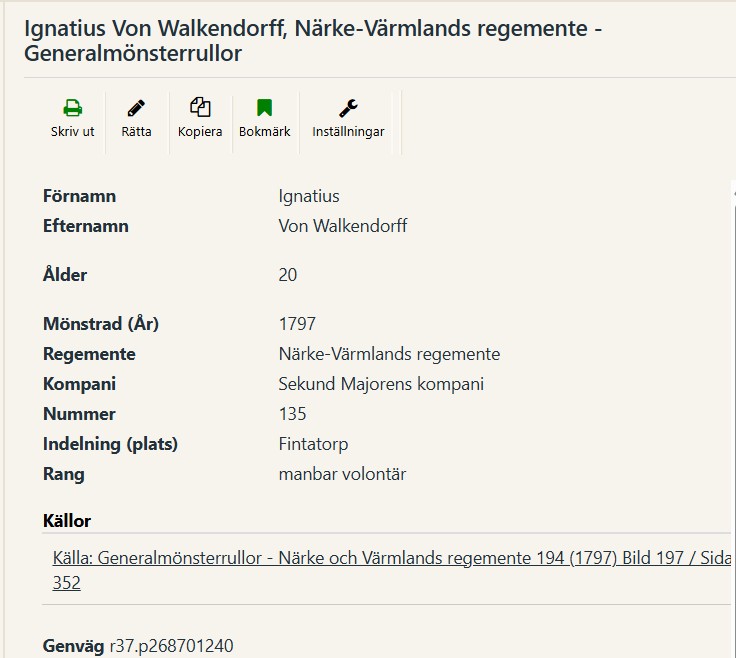
Task: Click the 'Källor' section heading
Action: click(x=67, y=521)
